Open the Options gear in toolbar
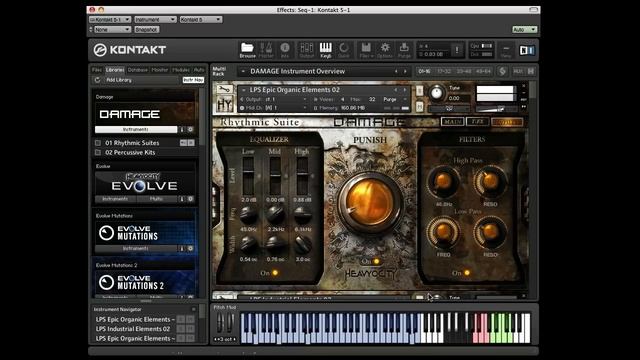 pyautogui.click(x=385, y=50)
